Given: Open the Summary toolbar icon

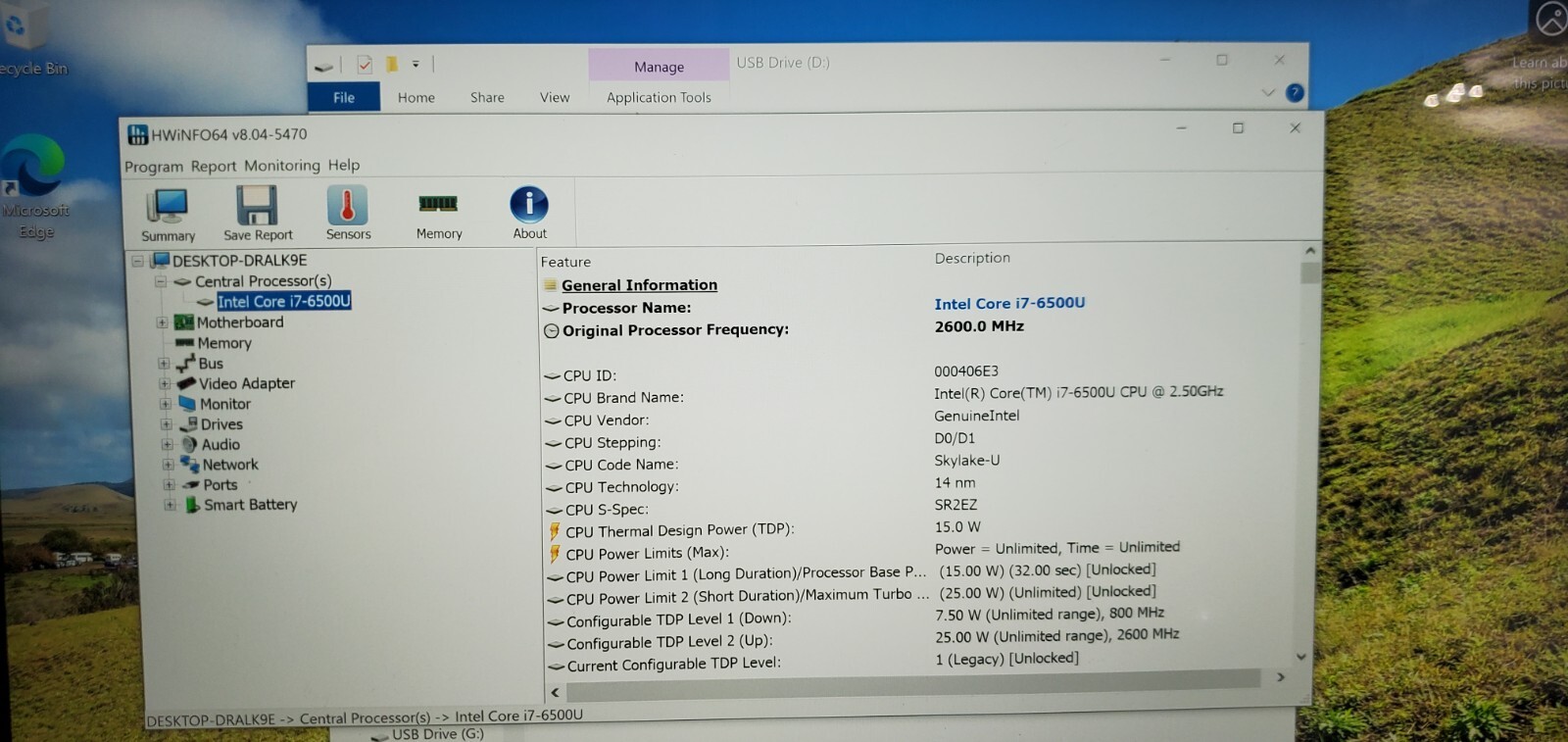Looking at the screenshot, I should 168,214.
